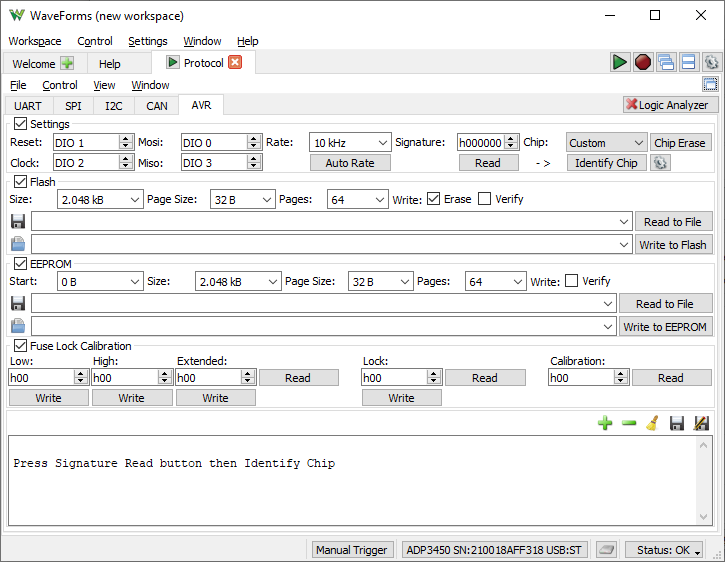This screenshot has height=562, width=725.
Task: Click the device icon in status bar
Action: pyautogui.click(x=606, y=550)
